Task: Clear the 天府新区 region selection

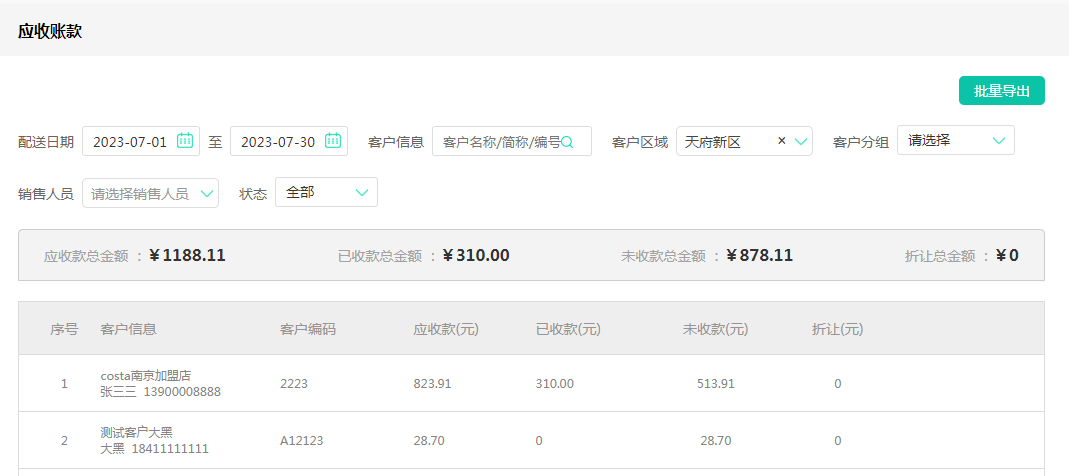Action: tap(782, 141)
